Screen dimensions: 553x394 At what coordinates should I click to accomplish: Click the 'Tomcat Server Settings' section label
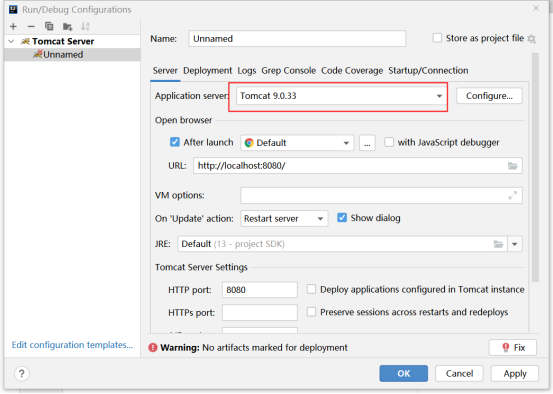(201, 267)
